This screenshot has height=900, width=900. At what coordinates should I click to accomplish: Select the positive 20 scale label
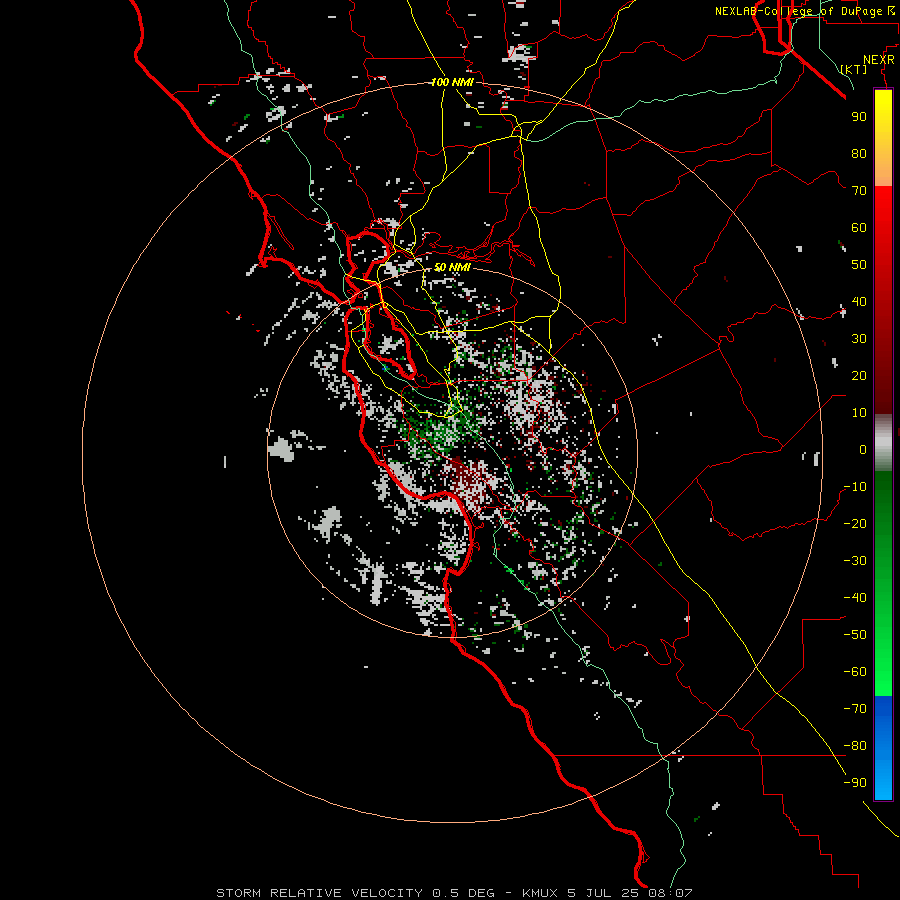tap(859, 375)
